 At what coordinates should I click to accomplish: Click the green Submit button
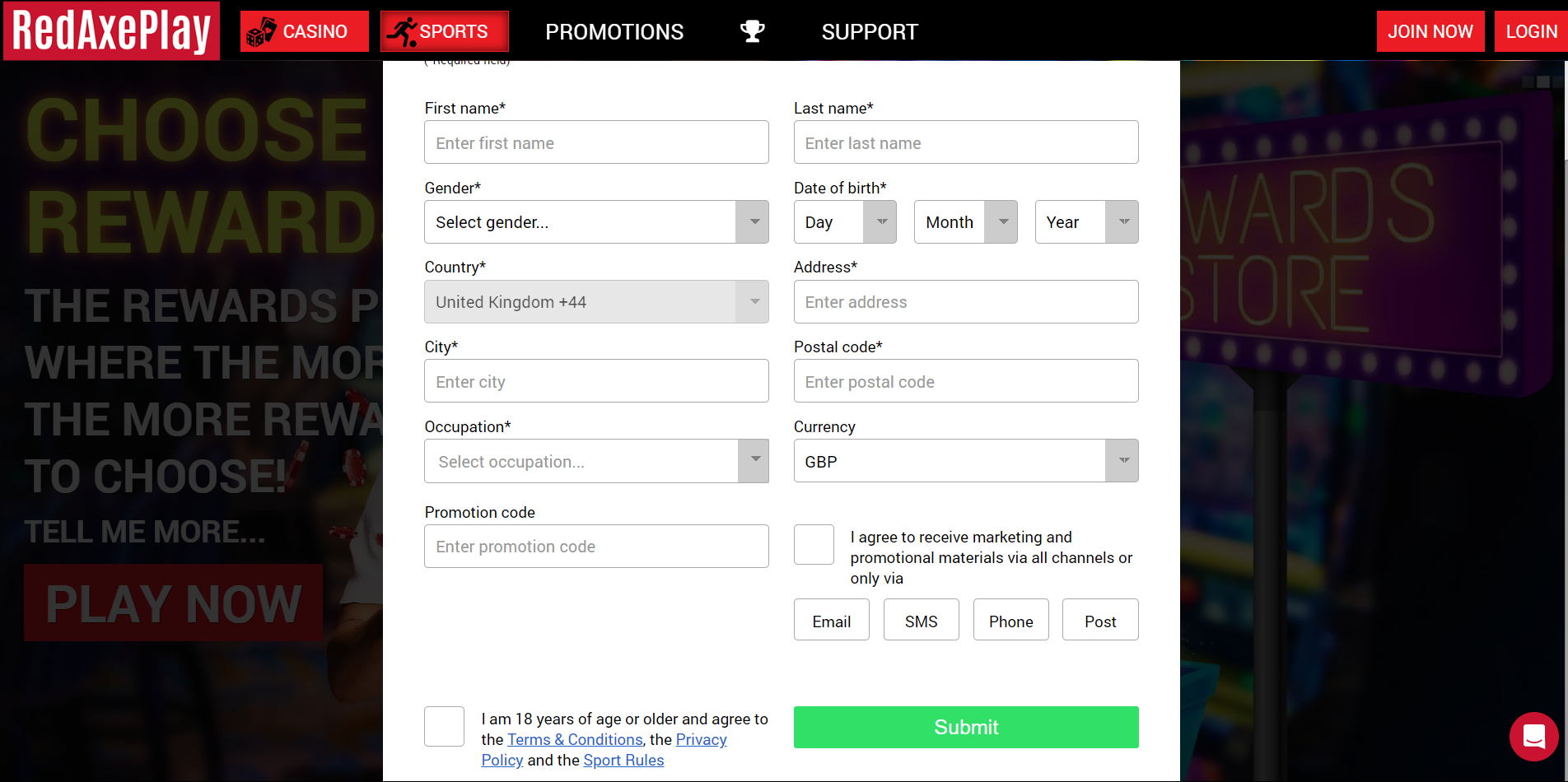(x=966, y=727)
